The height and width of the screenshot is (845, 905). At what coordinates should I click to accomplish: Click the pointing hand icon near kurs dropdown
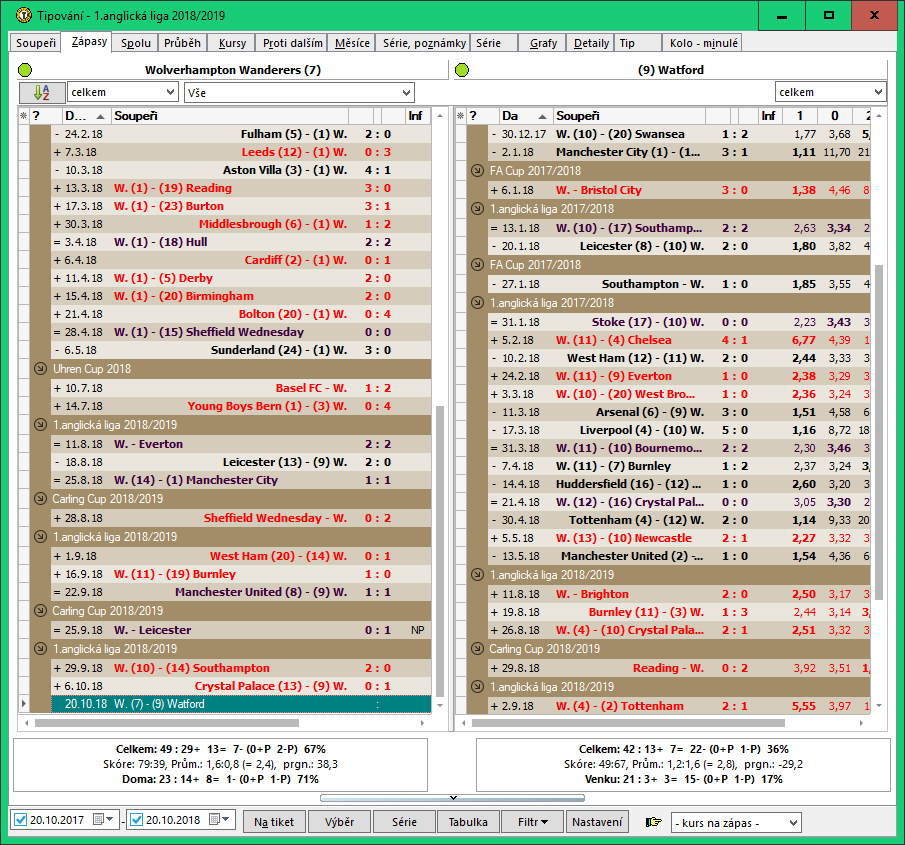coord(653,822)
